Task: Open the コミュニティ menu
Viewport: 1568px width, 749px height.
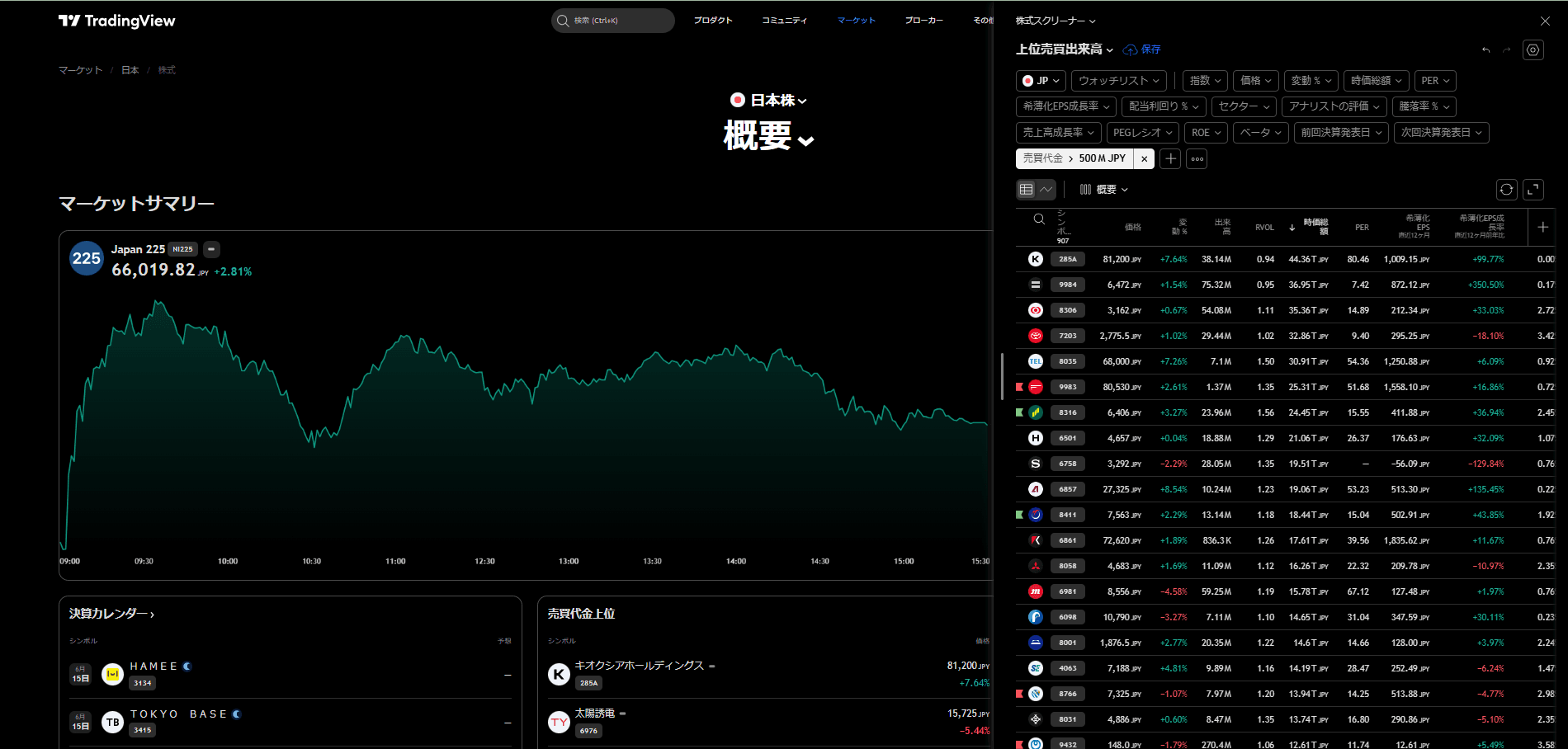Action: (x=784, y=21)
